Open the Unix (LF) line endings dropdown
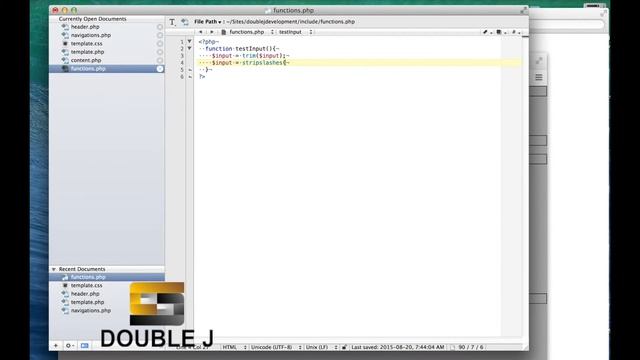 [x=321, y=347]
